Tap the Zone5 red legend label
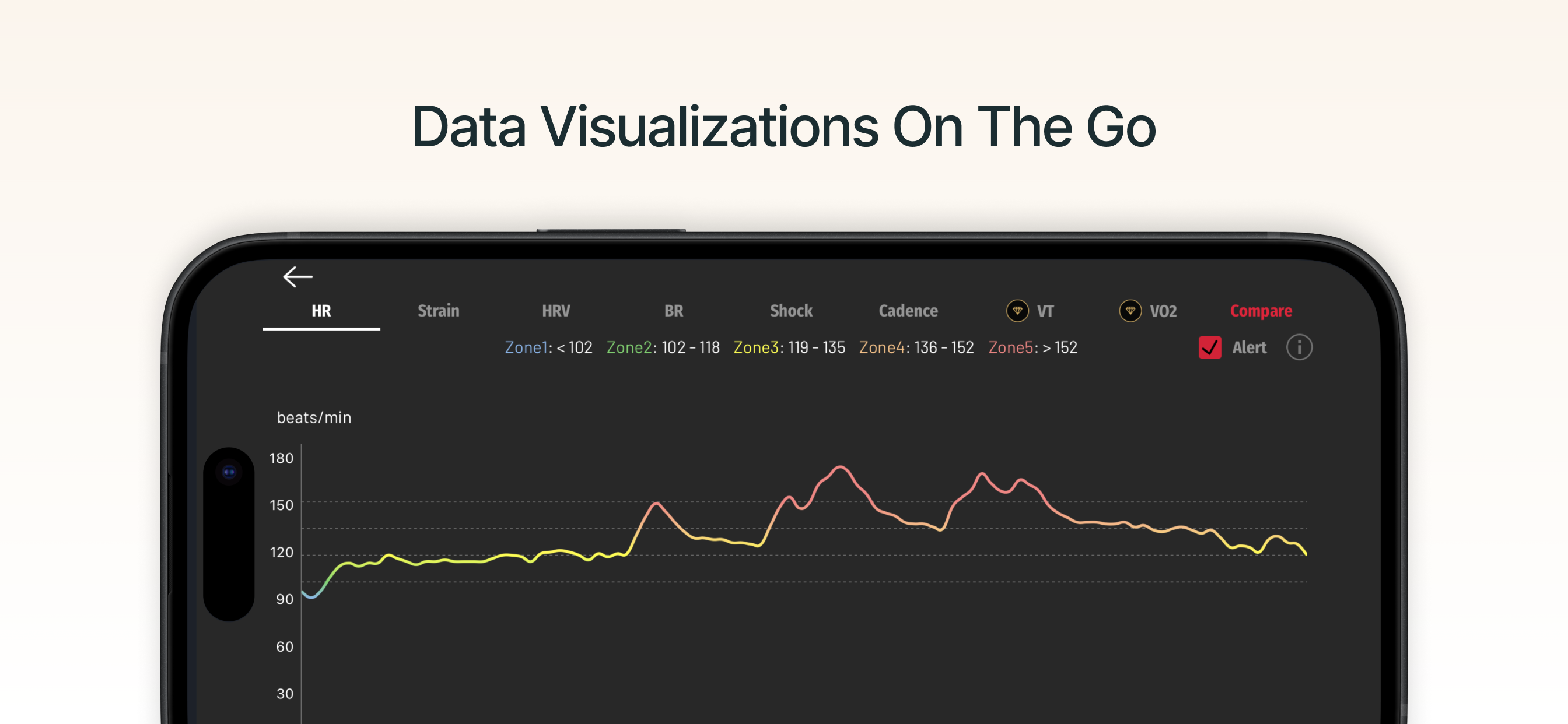The image size is (1568, 724). 1010,347
